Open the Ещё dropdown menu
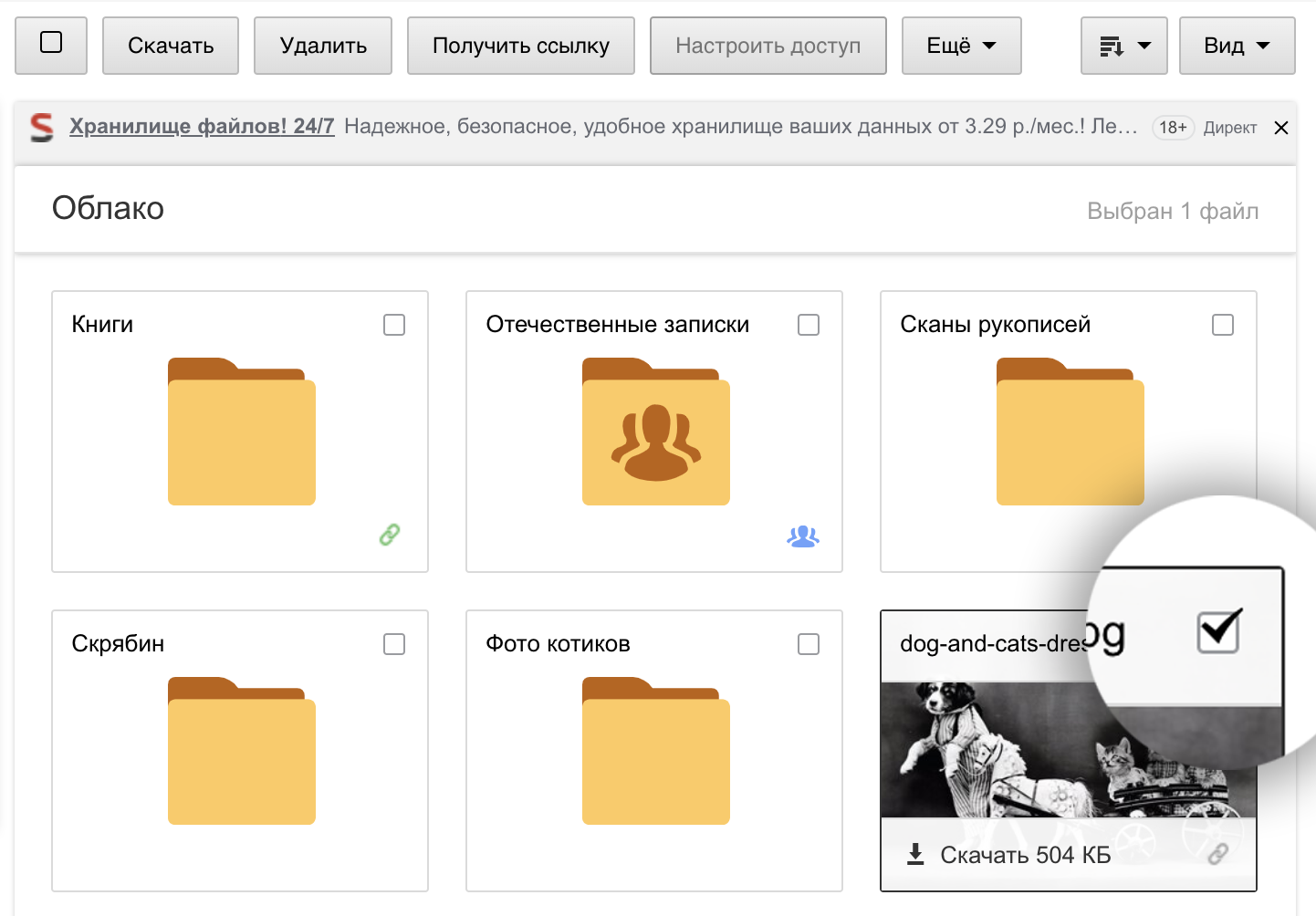The width and height of the screenshot is (1316, 916). point(962,46)
